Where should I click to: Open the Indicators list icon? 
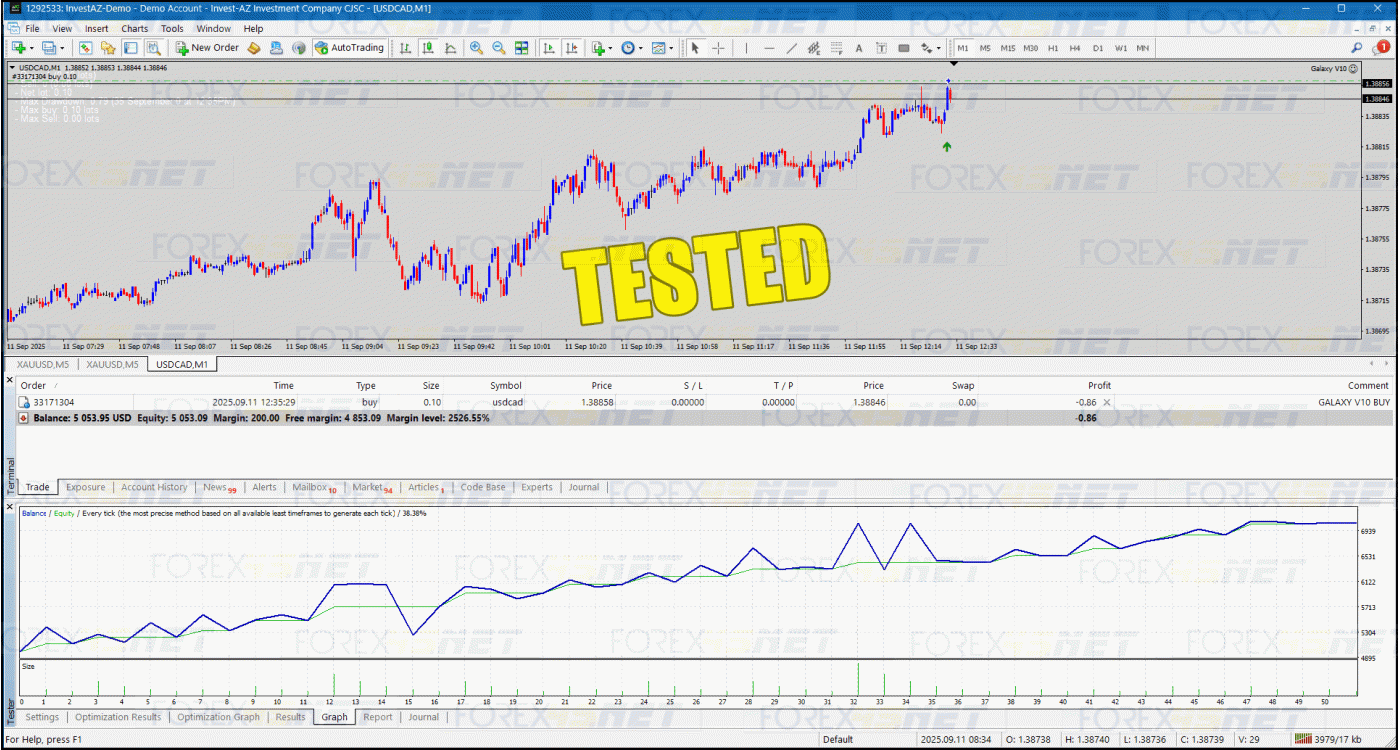597,47
